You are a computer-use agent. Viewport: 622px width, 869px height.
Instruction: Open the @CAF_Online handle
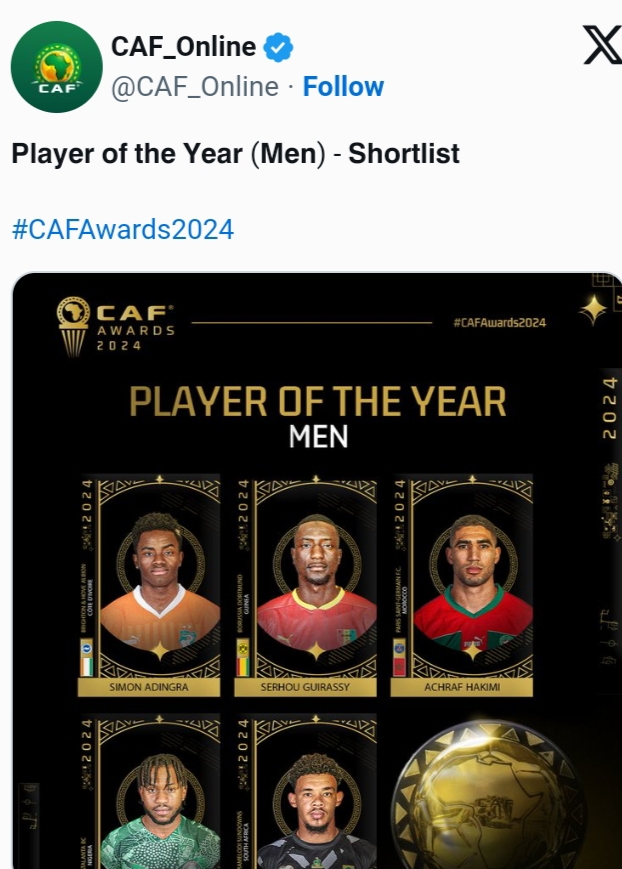pos(194,87)
